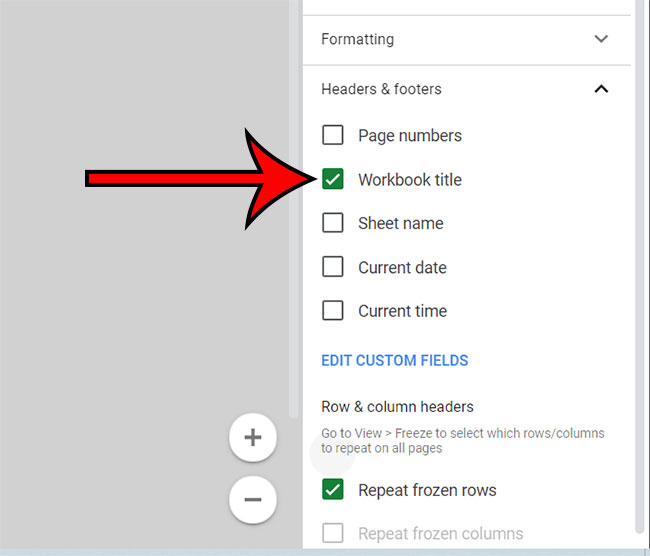Click the Workbook title label text
This screenshot has height=556, width=650.
[410, 180]
